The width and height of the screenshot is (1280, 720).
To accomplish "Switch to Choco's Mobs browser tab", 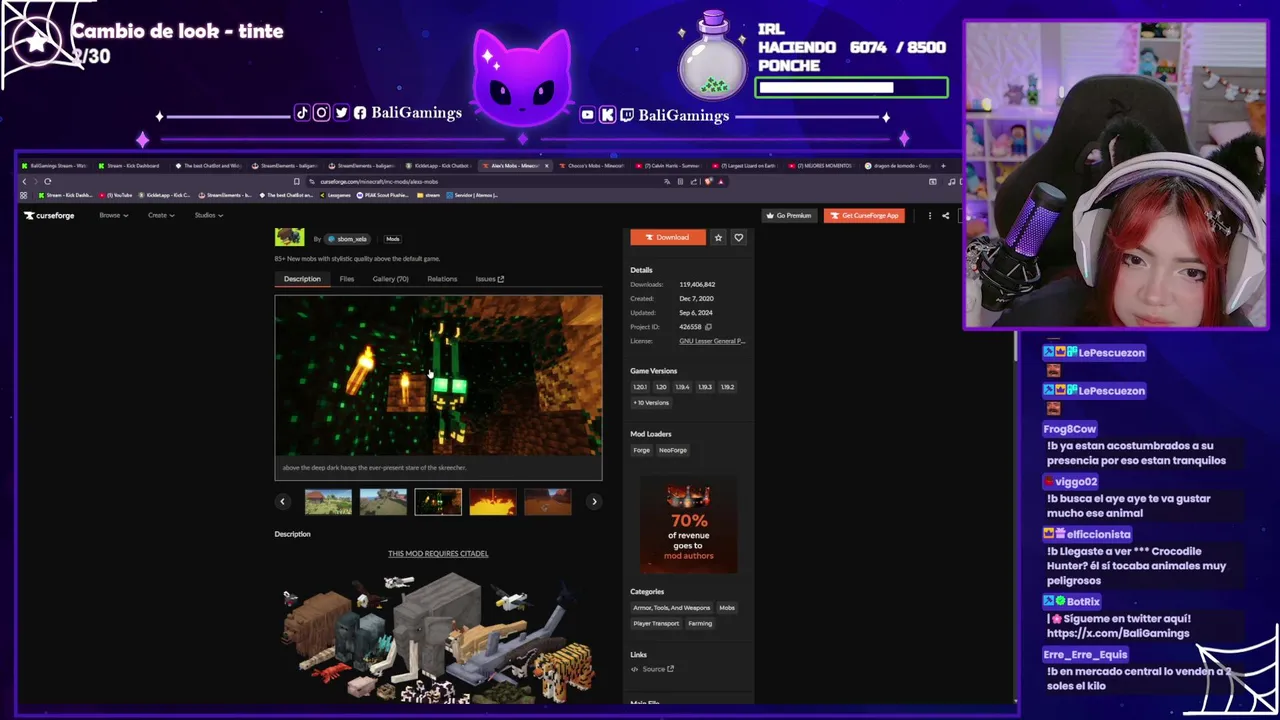I will 593,166.
